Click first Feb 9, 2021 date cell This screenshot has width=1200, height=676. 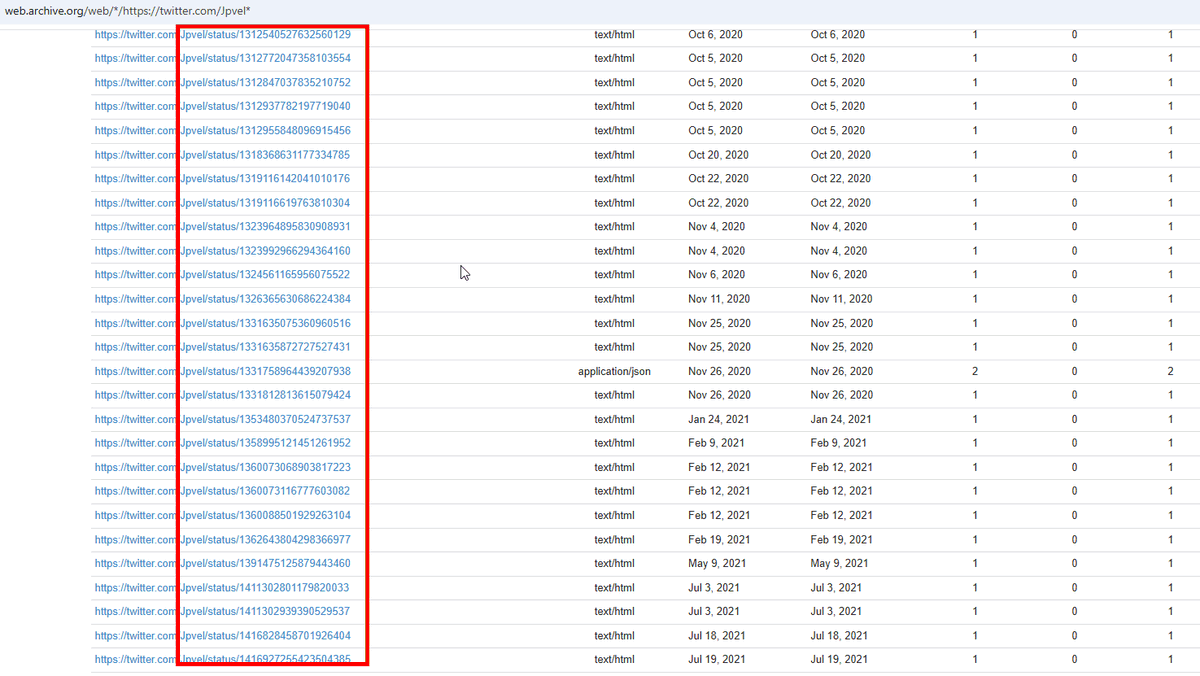point(715,443)
